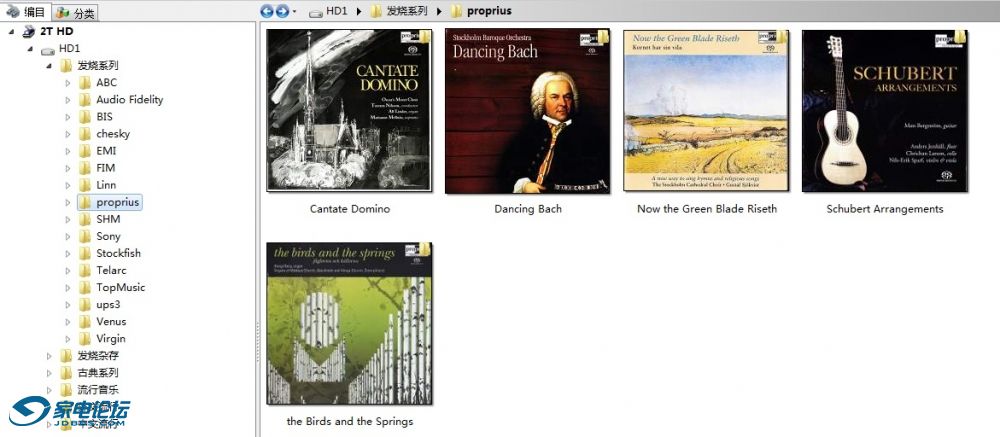Click the Telarc folder icon
This screenshot has height=437, width=1000.
pyautogui.click(x=85, y=270)
